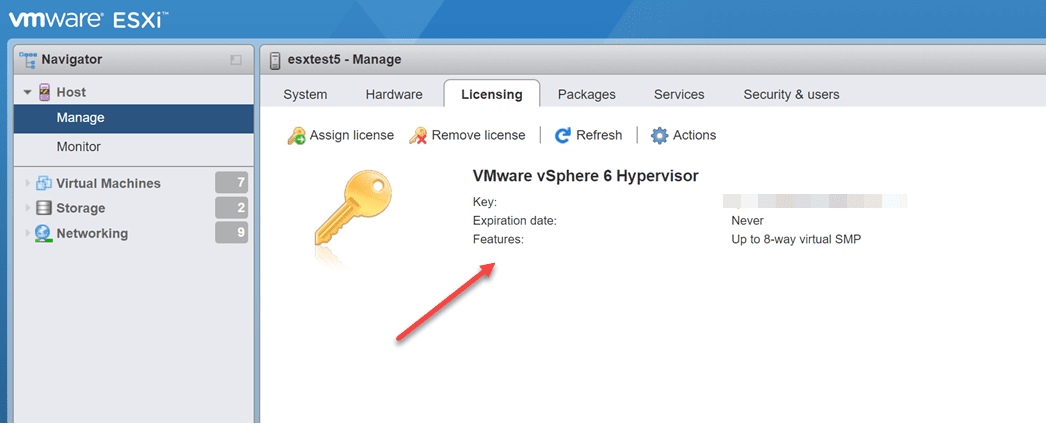Image resolution: width=1046 pixels, height=424 pixels.
Task: Click the Networking globe icon
Action: 43,233
